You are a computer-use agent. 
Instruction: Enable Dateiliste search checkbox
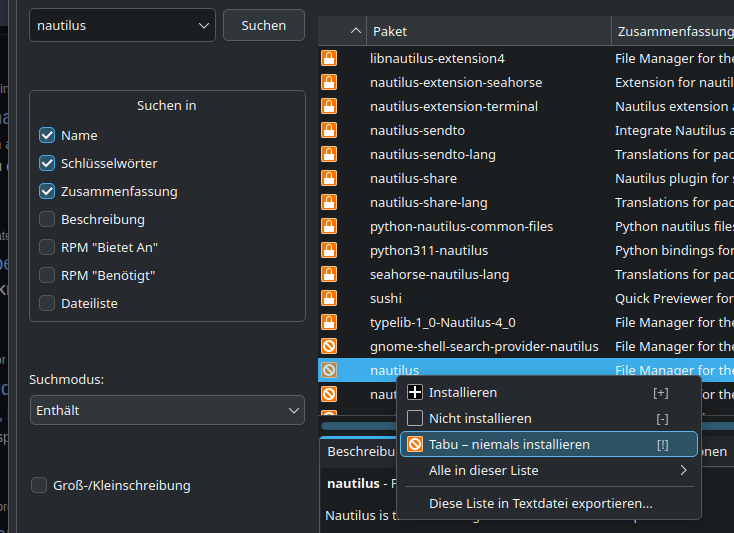click(47, 303)
